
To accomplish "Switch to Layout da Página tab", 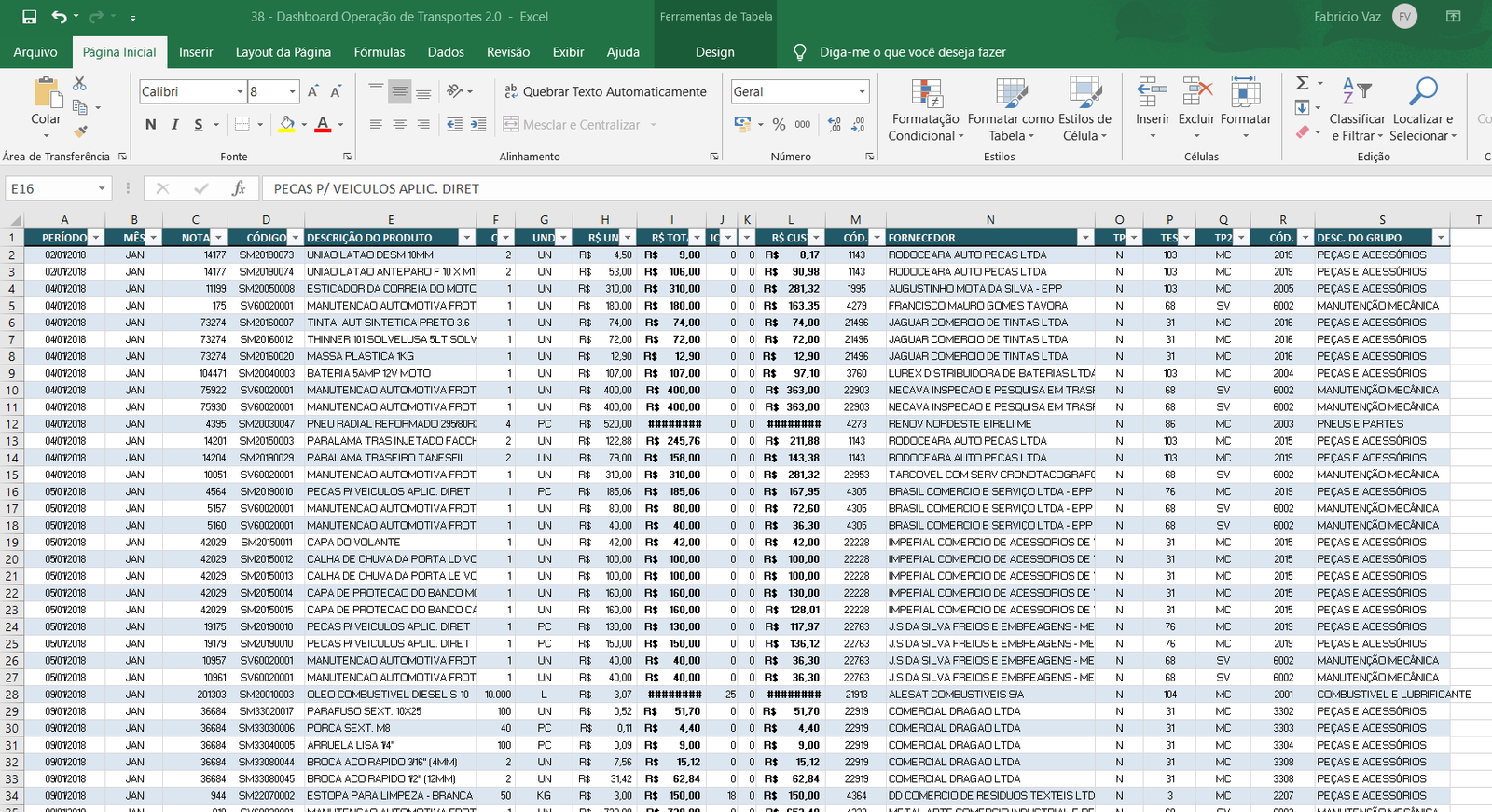I will 283,52.
